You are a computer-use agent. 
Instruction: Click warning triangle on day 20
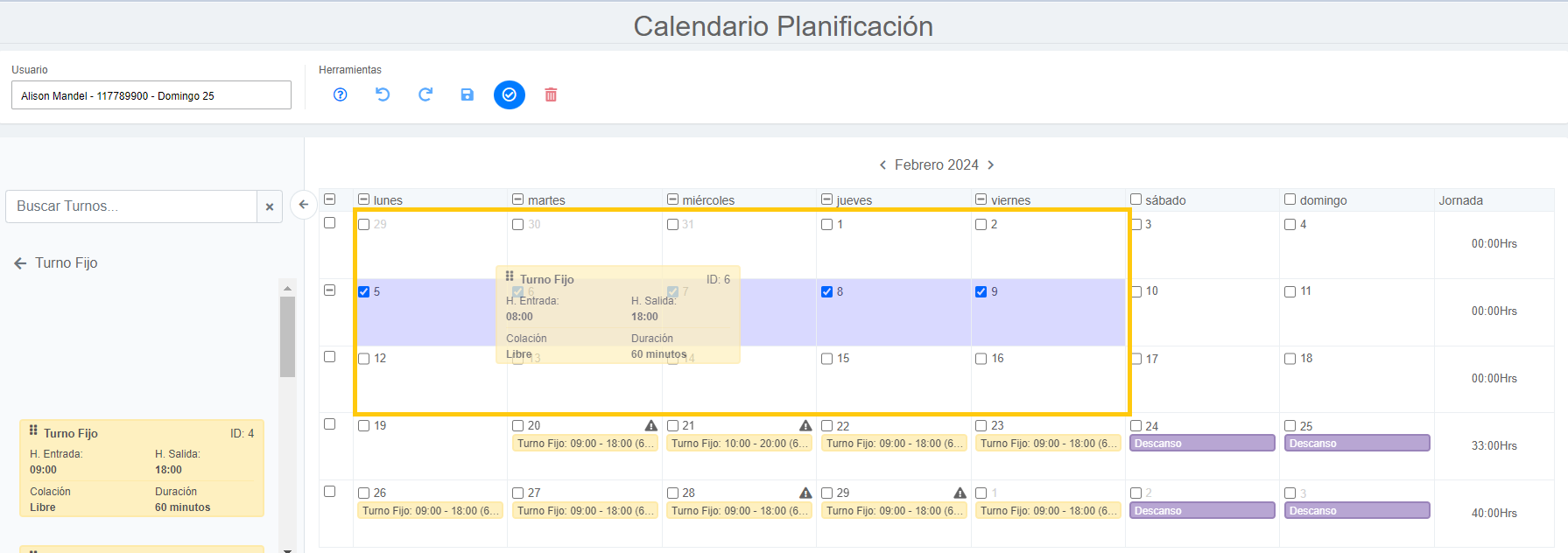(651, 425)
